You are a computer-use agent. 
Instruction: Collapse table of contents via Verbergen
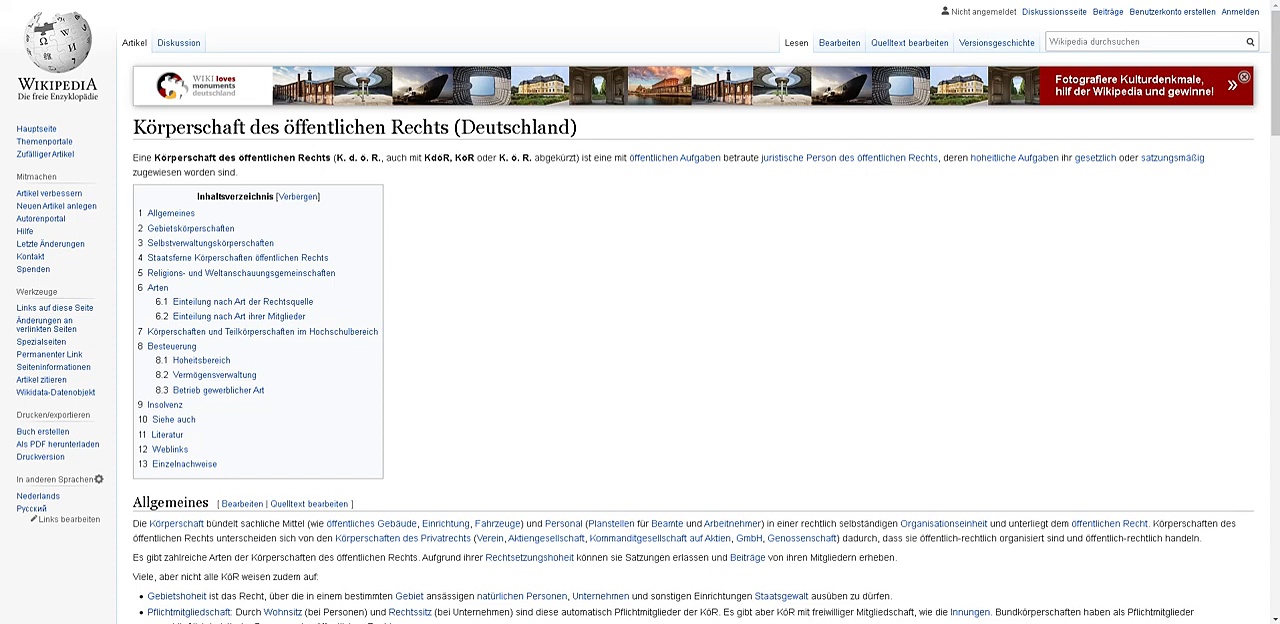click(297, 197)
